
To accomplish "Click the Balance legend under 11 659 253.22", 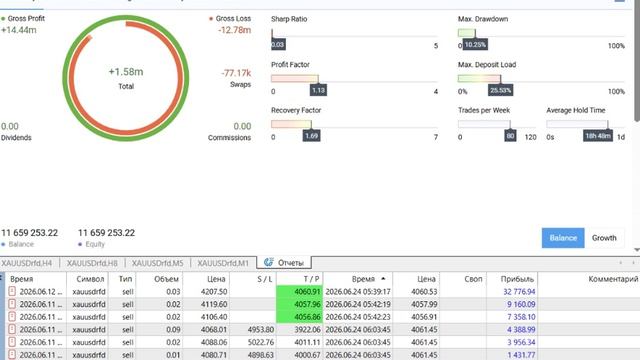I will [x=21, y=244].
